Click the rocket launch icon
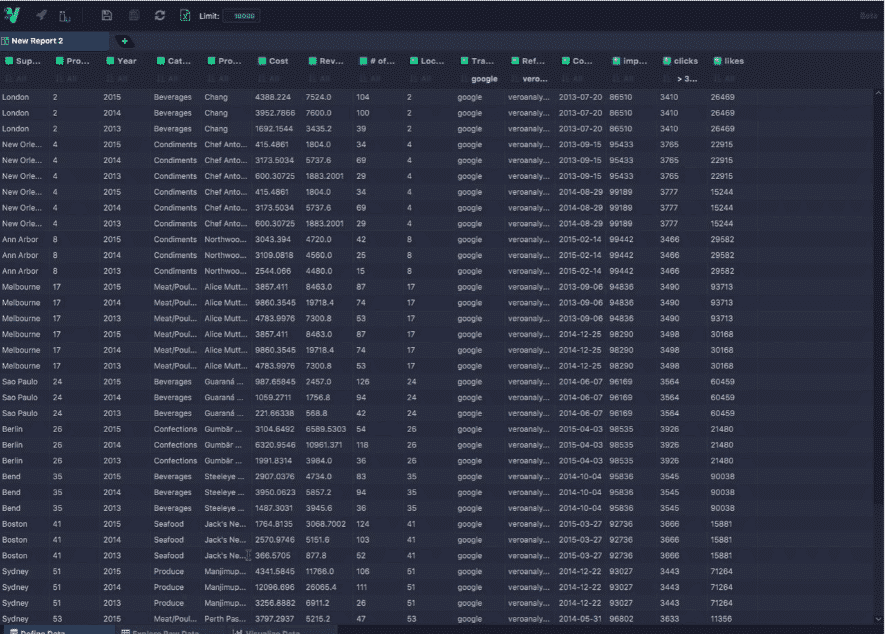Image resolution: width=885 pixels, height=634 pixels. tap(41, 16)
